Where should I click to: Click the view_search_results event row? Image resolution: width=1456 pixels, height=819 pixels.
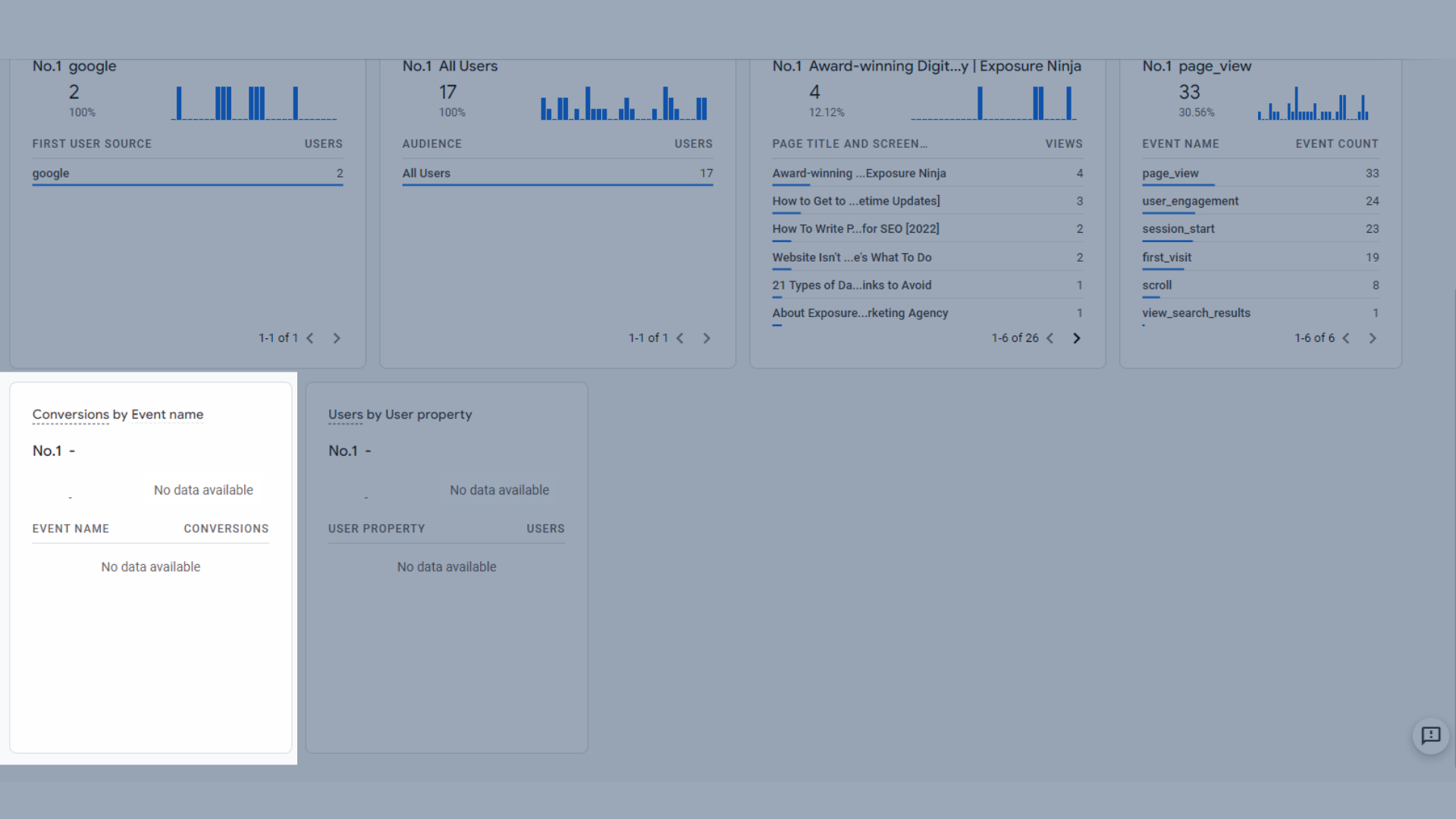coord(1196,313)
